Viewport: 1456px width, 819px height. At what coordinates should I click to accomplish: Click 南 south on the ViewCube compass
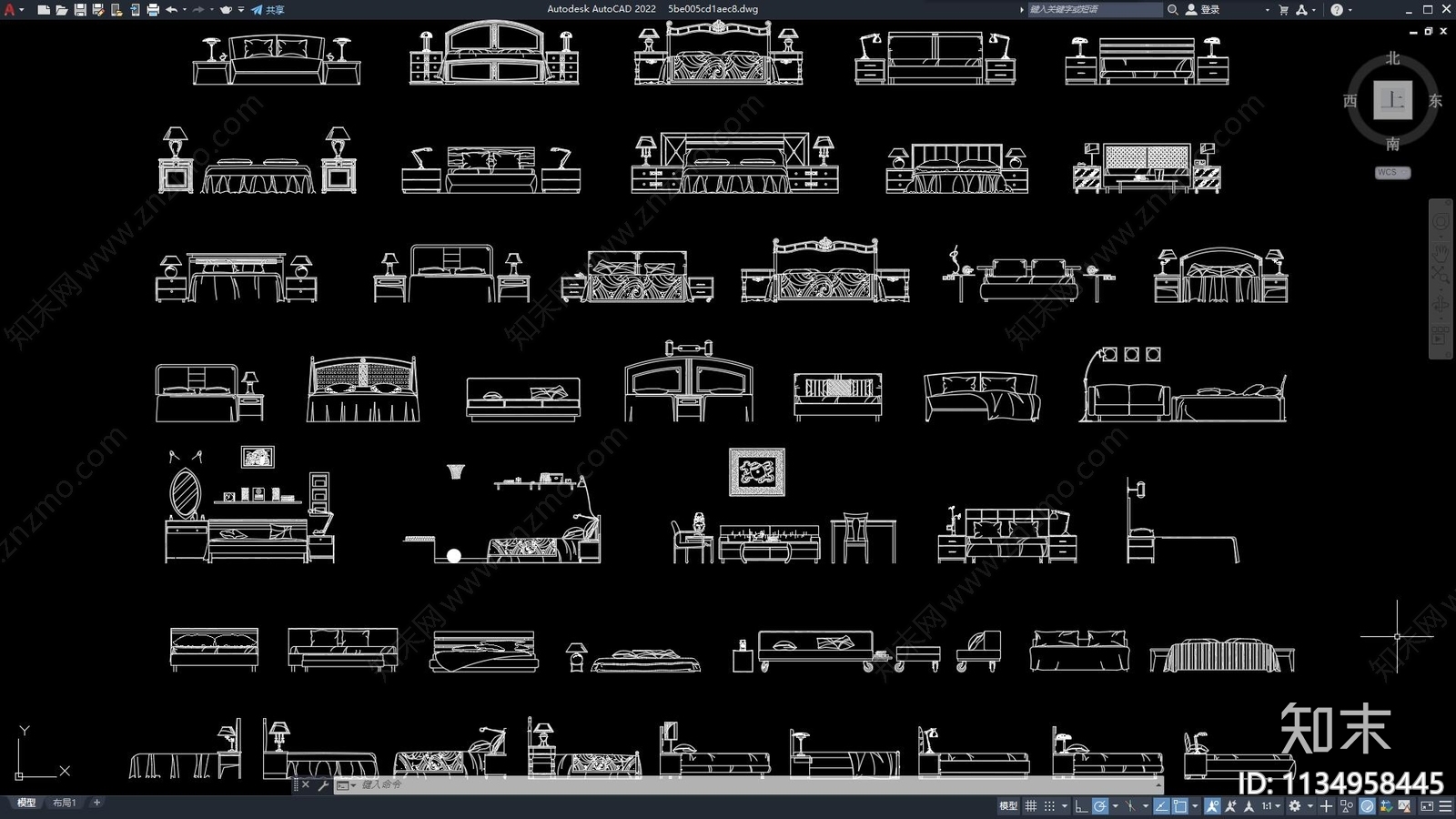pyautogui.click(x=1392, y=144)
